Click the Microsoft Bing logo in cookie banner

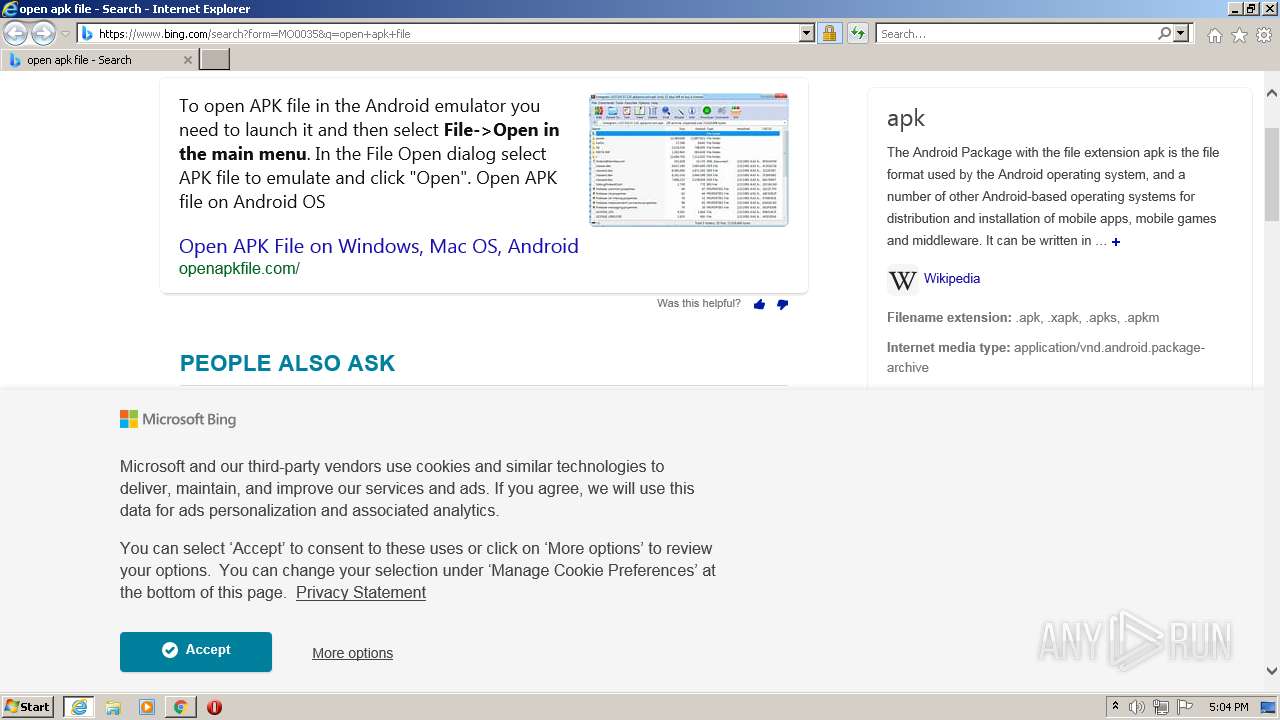(178, 419)
